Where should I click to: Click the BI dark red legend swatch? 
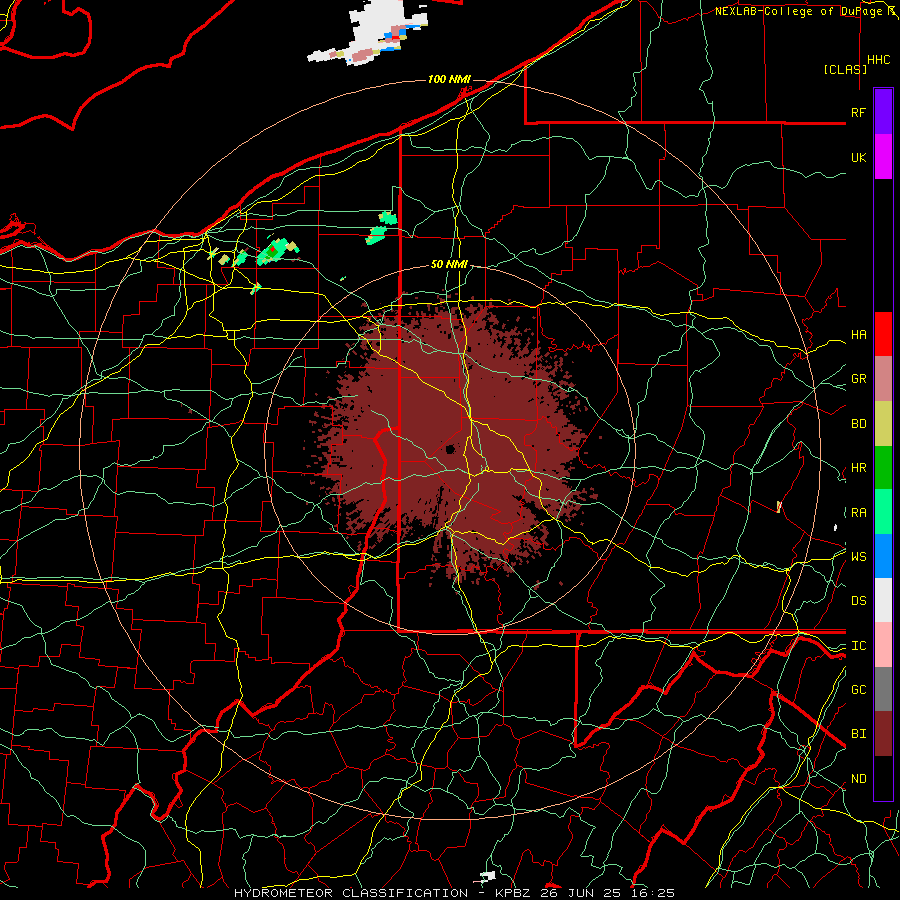pos(883,734)
